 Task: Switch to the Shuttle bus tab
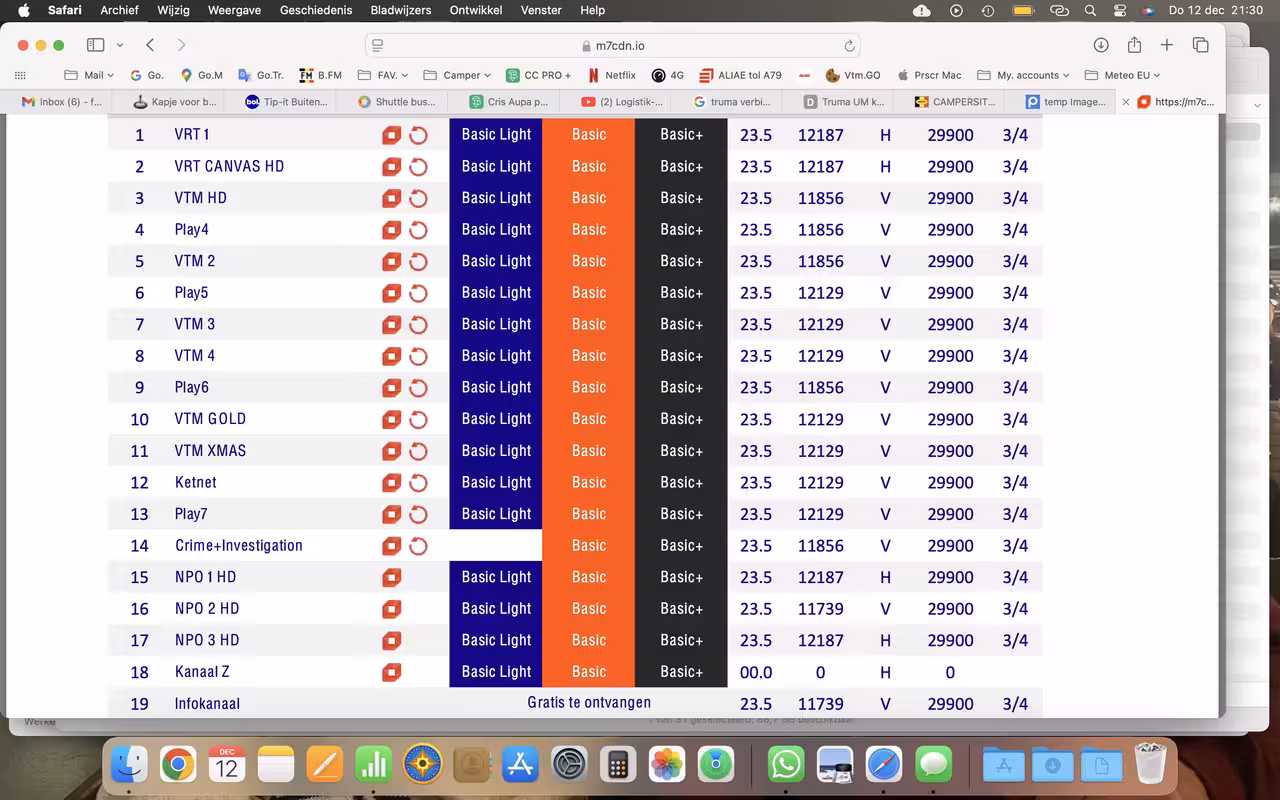[x=397, y=102]
